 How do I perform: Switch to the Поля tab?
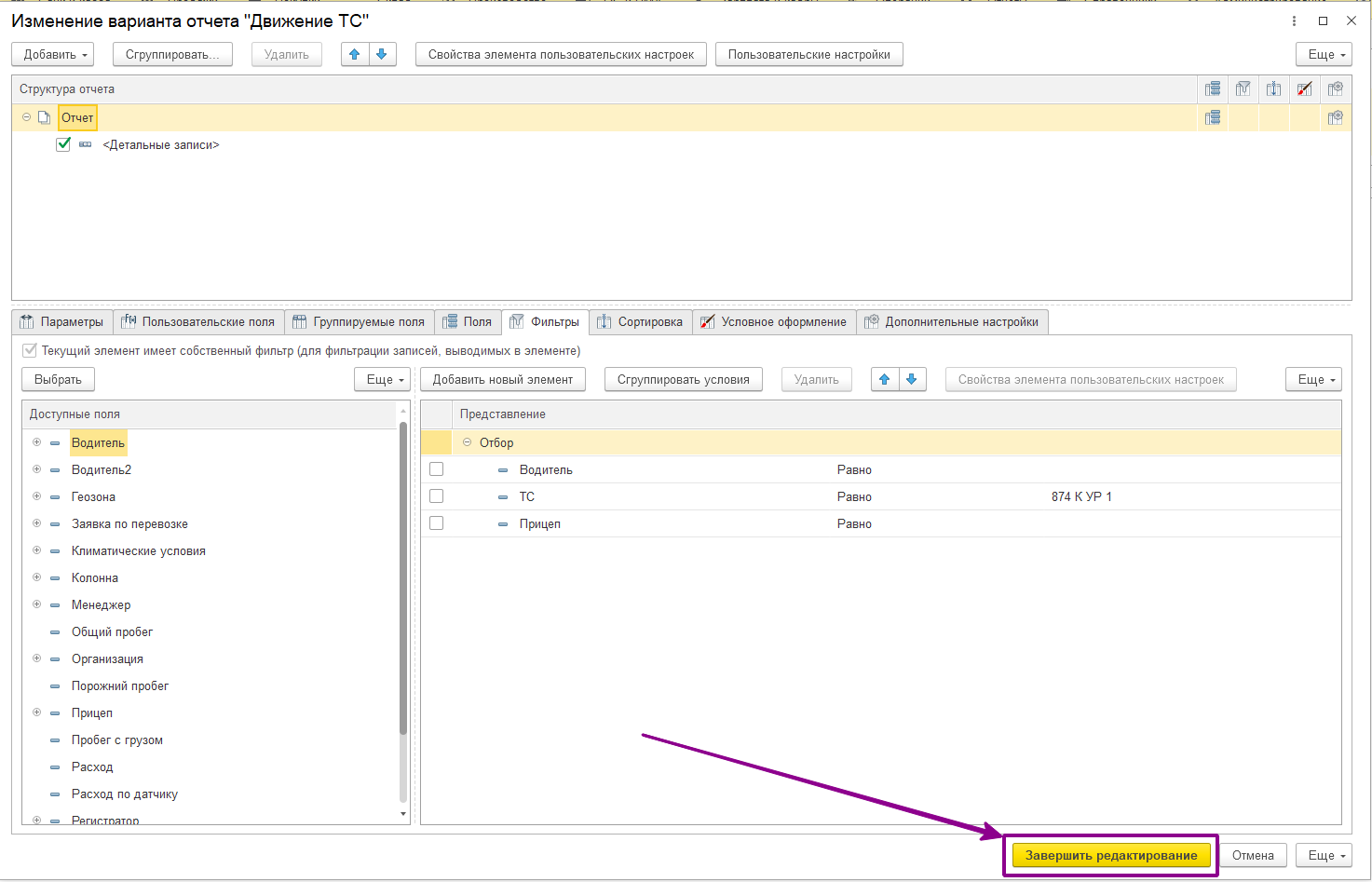pos(467,321)
